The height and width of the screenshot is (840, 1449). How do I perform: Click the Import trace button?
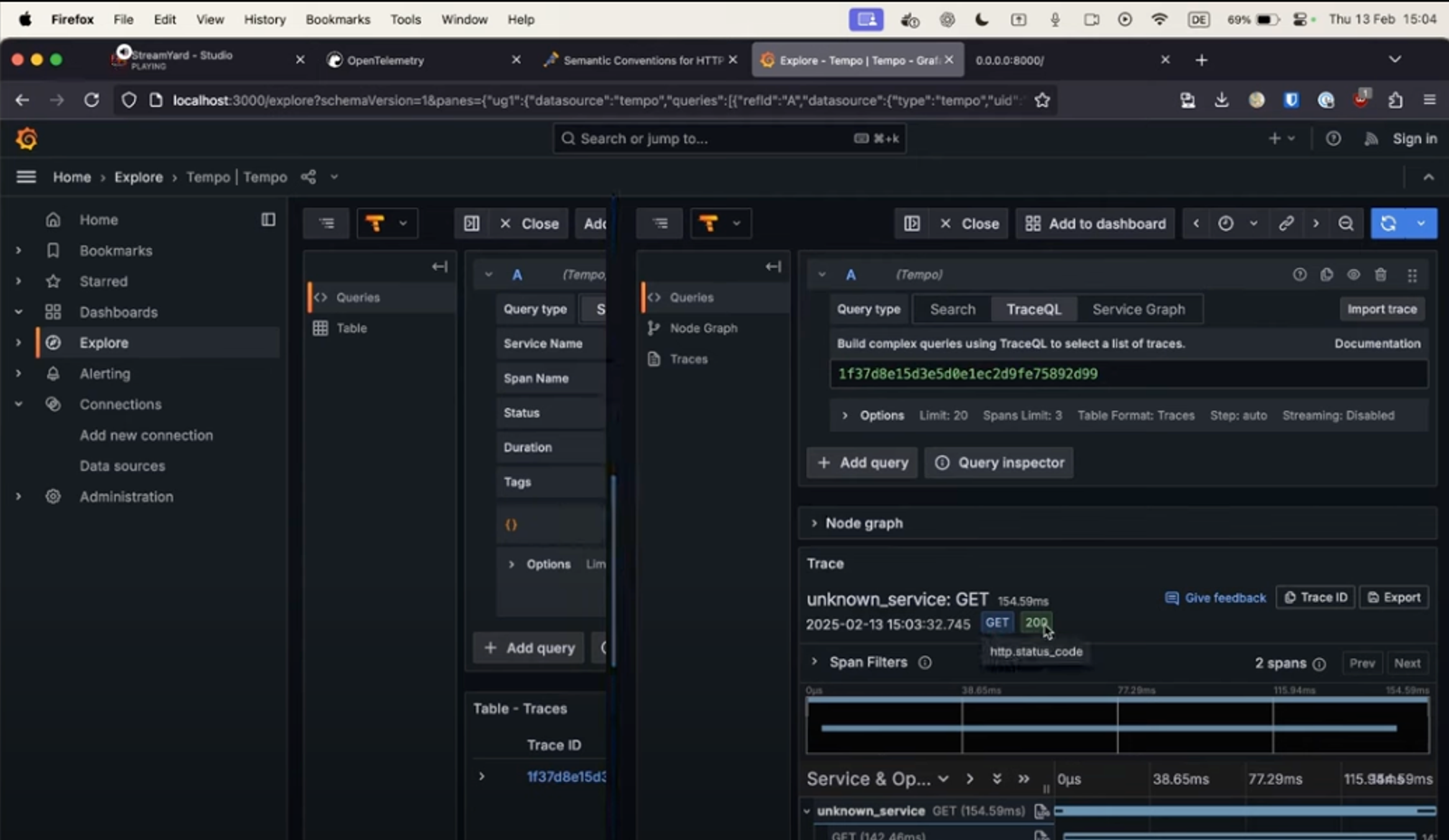1382,310
